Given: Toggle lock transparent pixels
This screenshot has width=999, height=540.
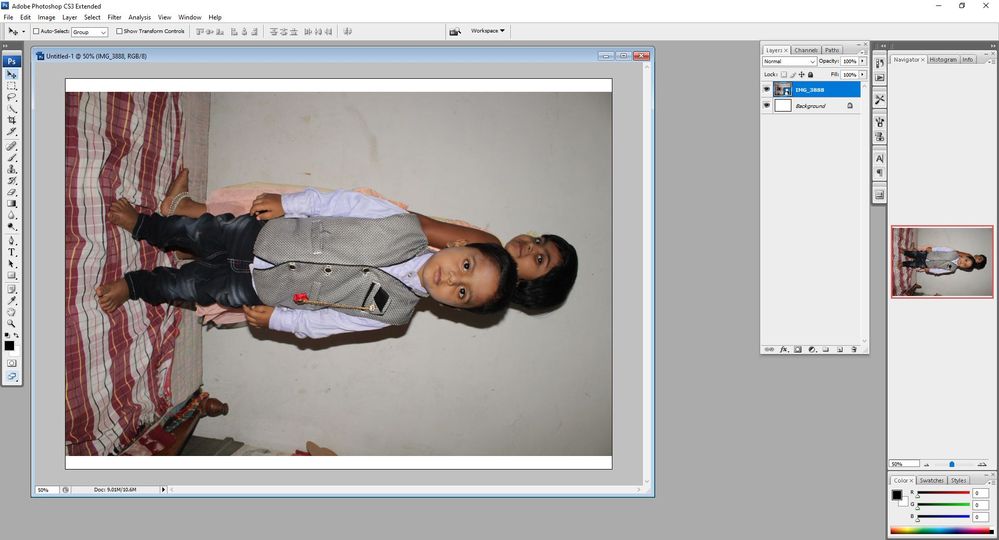Looking at the screenshot, I should click(x=784, y=75).
